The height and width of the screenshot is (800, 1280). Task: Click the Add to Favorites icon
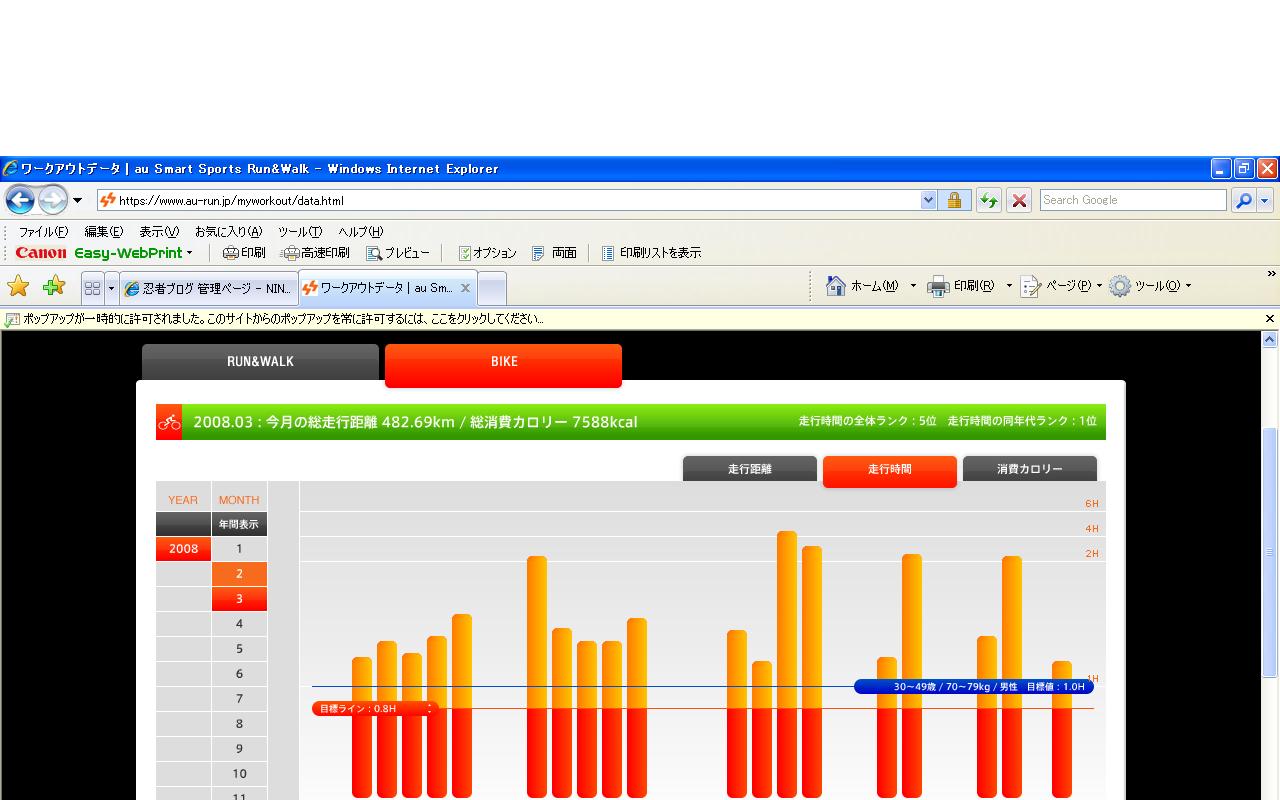point(54,287)
